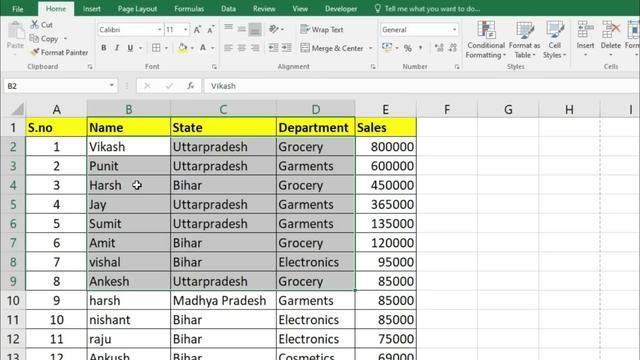Image resolution: width=640 pixels, height=360 pixels.
Task: Click Tell me what you want box
Action: pyautogui.click(x=427, y=9)
